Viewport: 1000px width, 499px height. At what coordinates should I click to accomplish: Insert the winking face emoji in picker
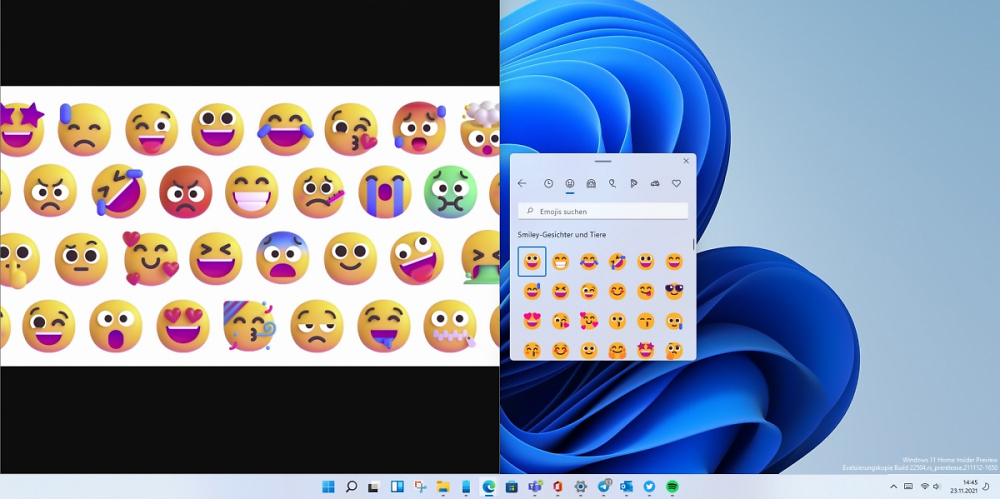(x=589, y=292)
